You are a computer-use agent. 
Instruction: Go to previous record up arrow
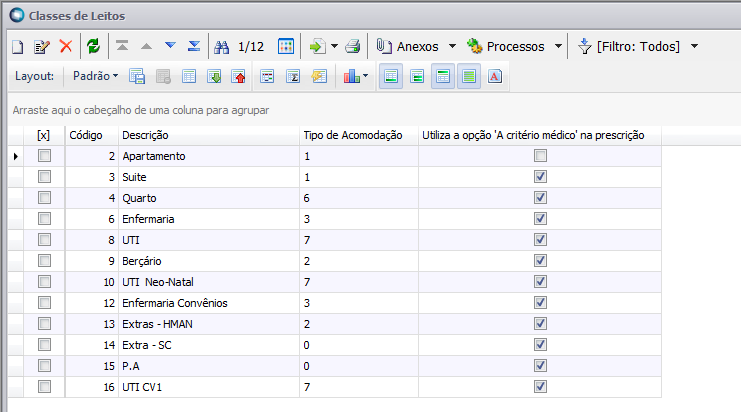[146, 46]
